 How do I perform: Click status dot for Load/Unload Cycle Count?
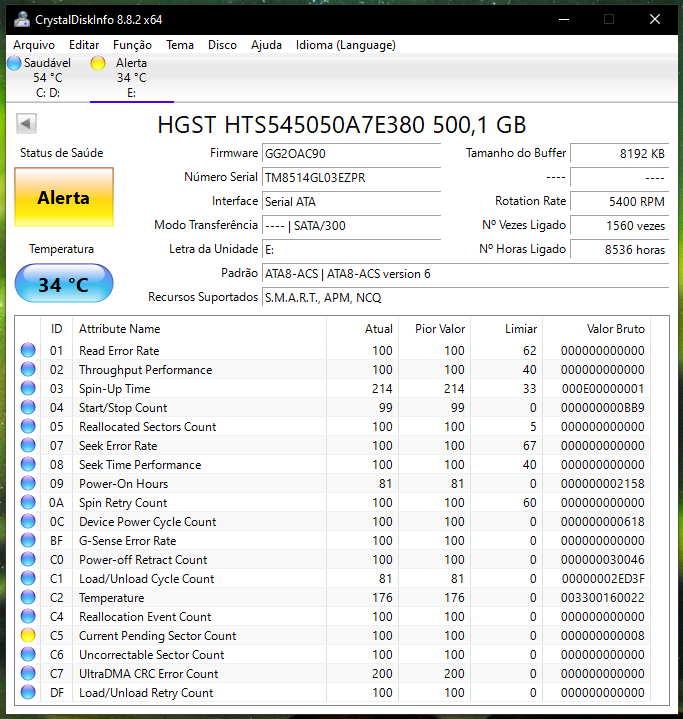[x=28, y=579]
